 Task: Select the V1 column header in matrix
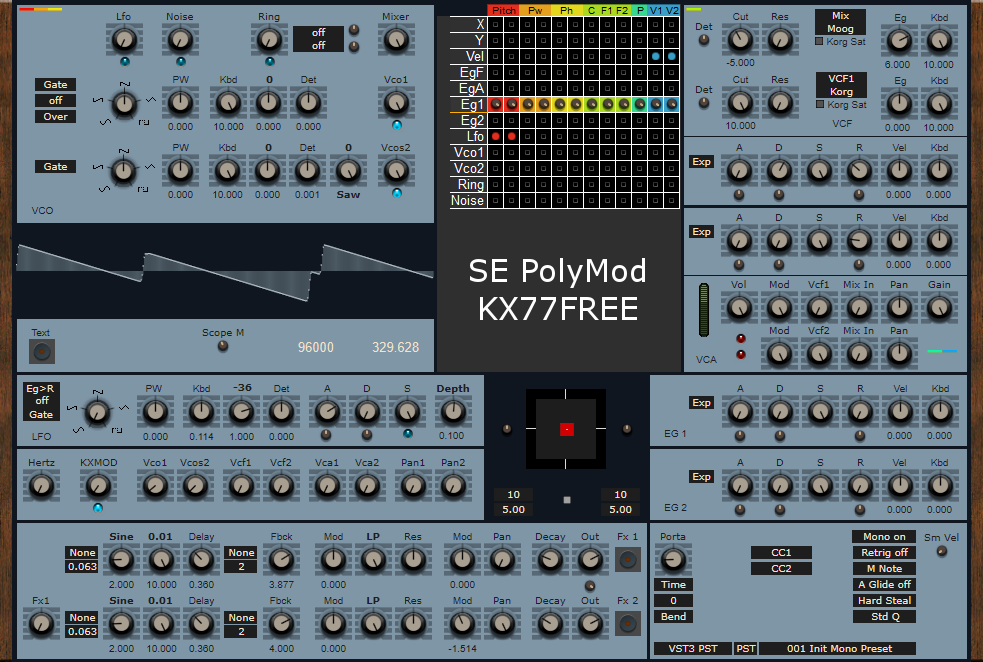[656, 10]
